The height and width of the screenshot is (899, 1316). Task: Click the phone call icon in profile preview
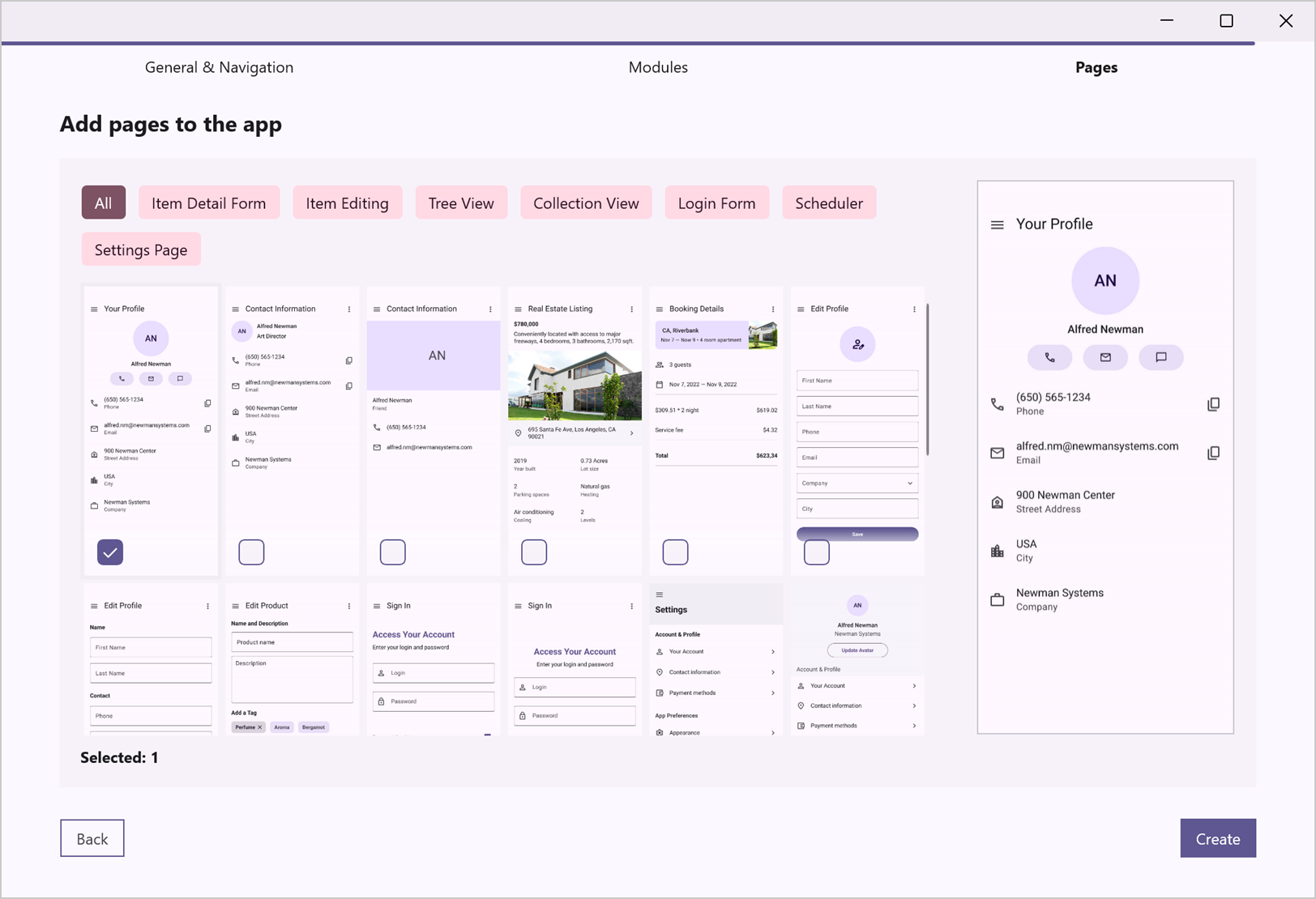tap(1049, 357)
